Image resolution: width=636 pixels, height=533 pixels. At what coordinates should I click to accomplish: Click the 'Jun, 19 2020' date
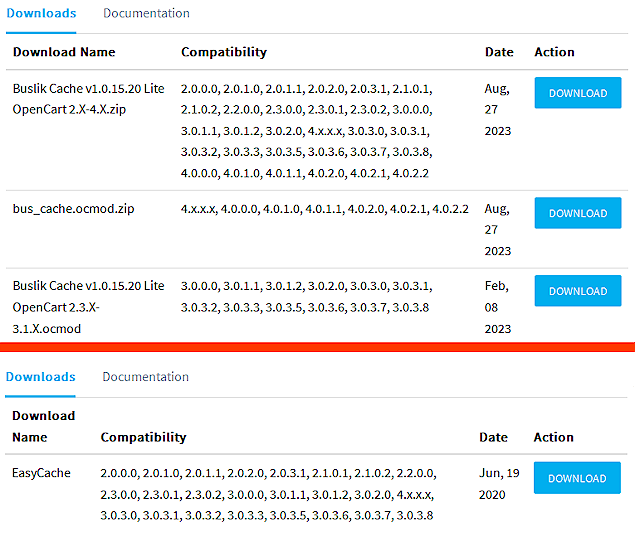point(499,484)
